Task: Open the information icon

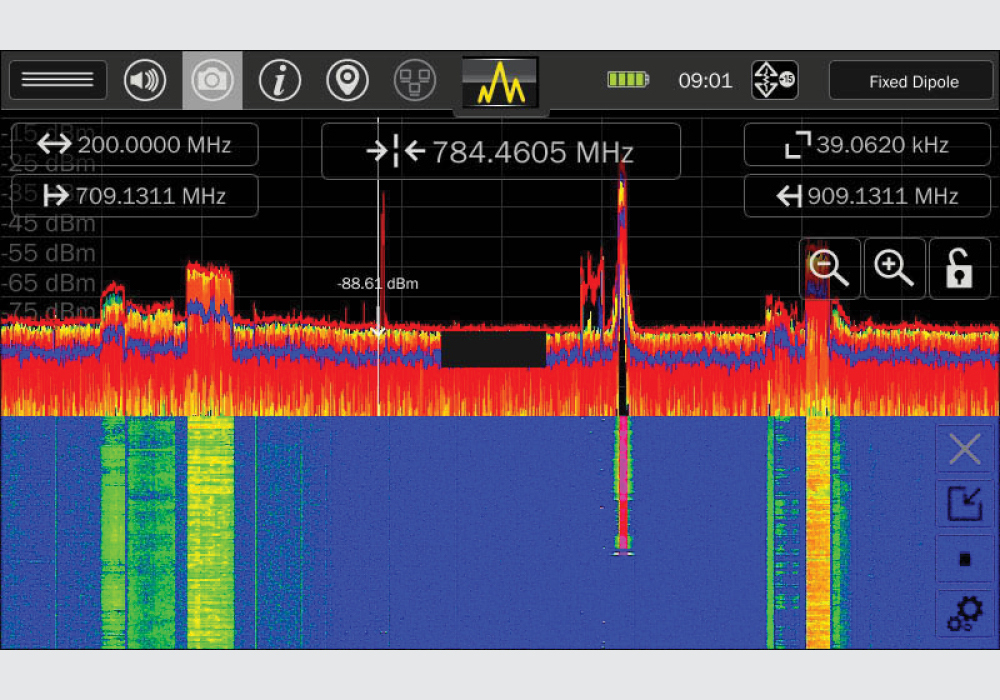Action: (x=280, y=81)
